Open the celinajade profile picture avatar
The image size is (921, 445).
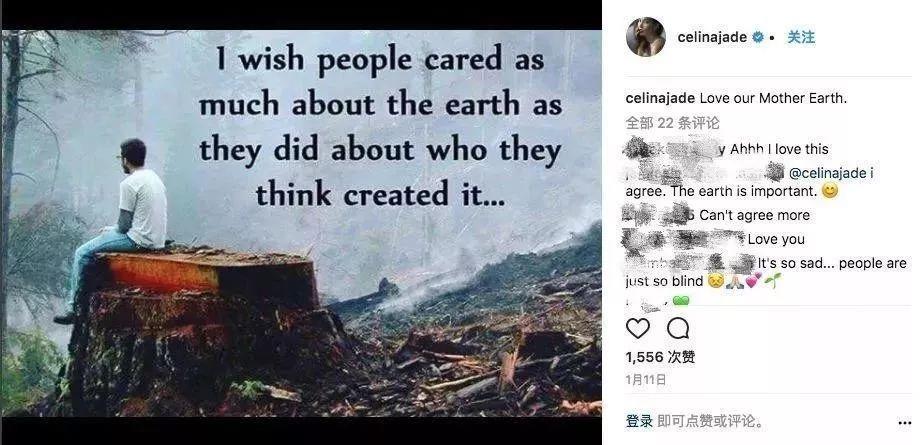(x=646, y=37)
